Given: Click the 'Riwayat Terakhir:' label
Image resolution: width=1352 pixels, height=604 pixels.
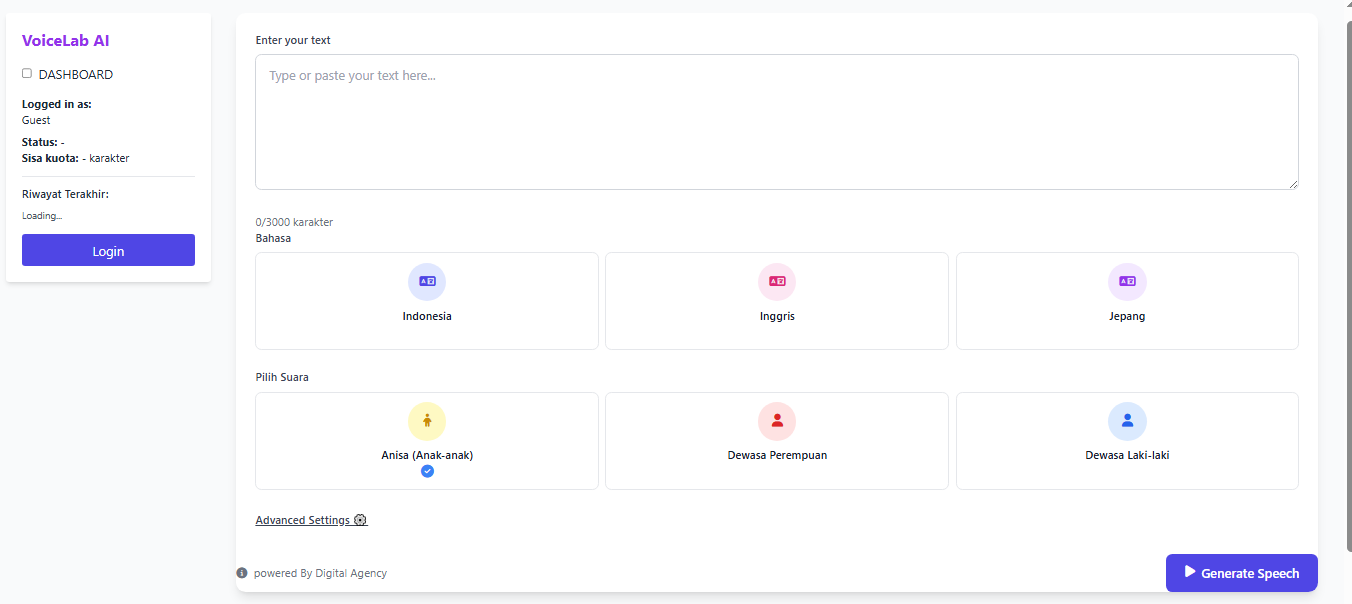Looking at the screenshot, I should [65, 194].
